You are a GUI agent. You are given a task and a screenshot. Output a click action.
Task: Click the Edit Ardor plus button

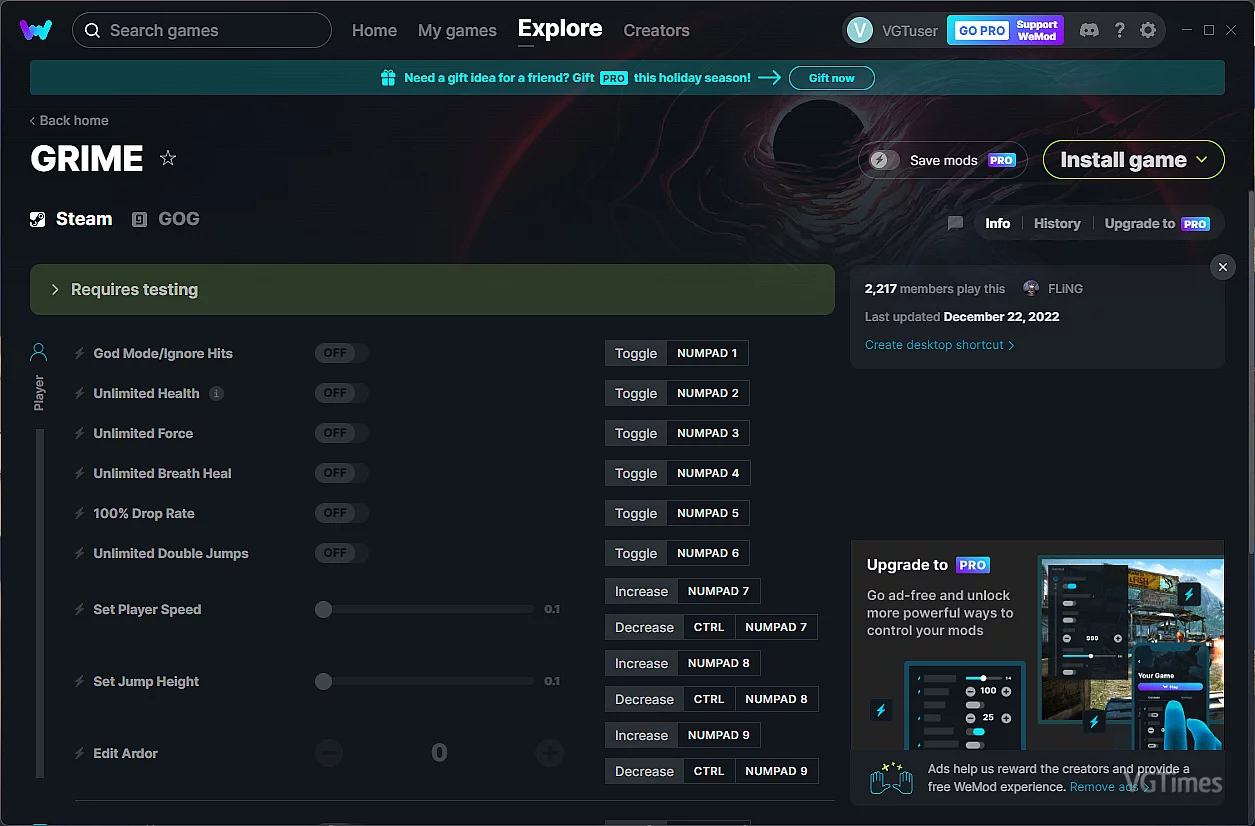(x=549, y=753)
